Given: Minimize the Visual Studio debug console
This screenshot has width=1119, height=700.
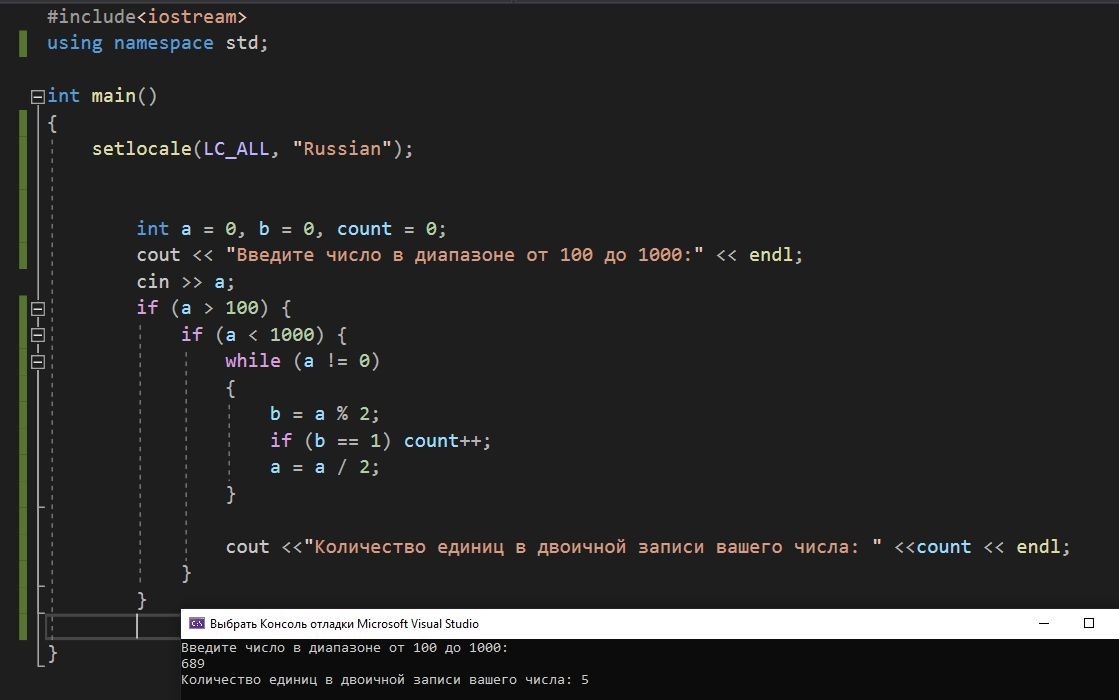Looking at the screenshot, I should pyautogui.click(x=1044, y=624).
